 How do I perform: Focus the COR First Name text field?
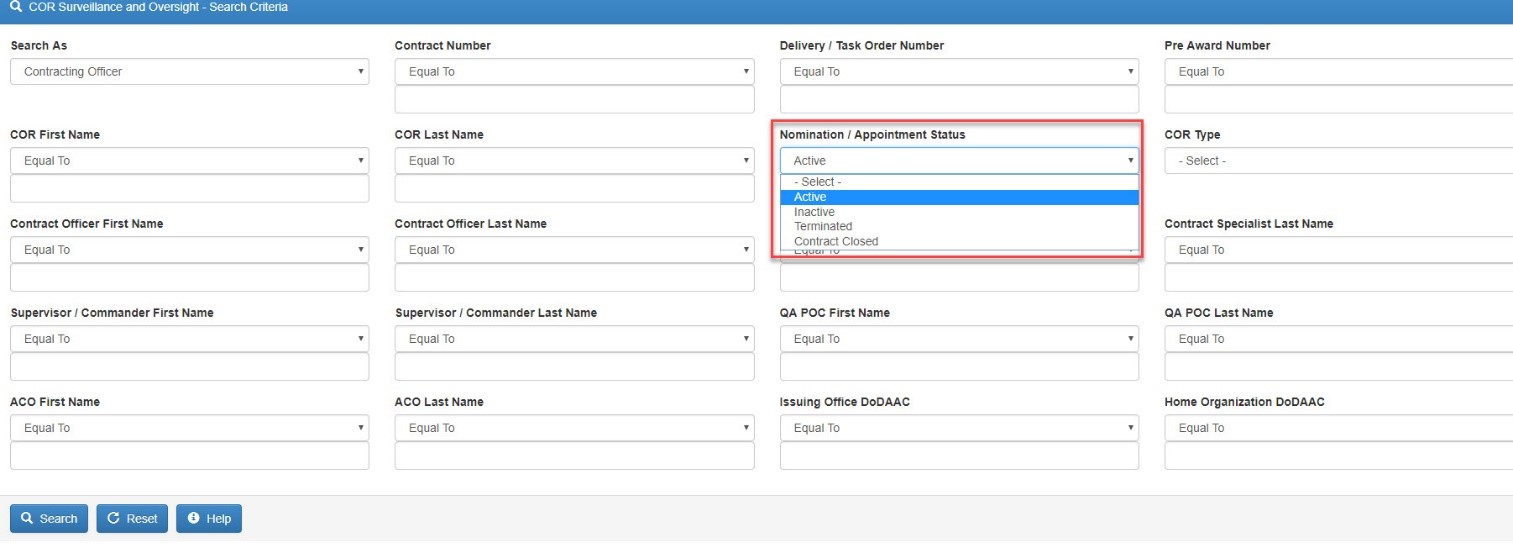189,189
